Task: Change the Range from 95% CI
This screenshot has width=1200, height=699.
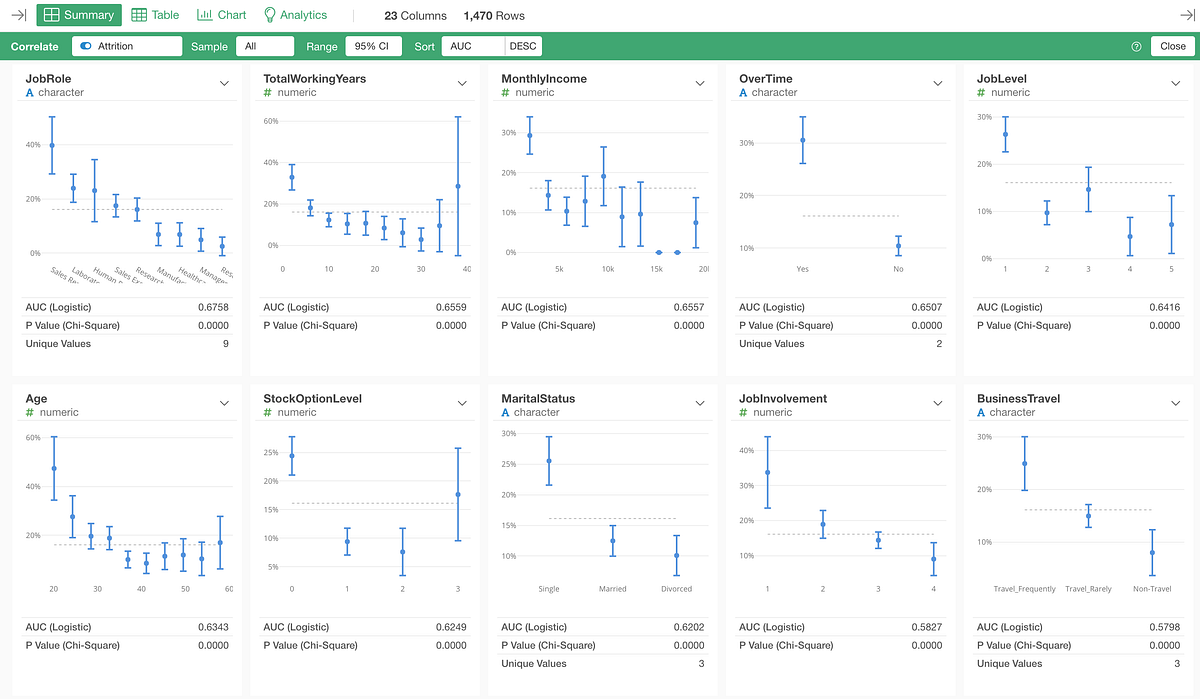Action: [373, 46]
